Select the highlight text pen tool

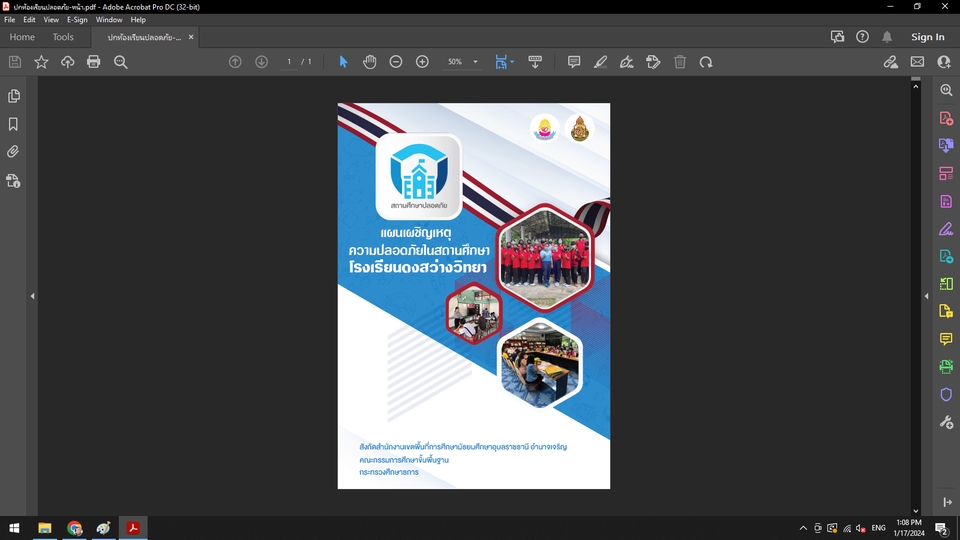click(601, 62)
